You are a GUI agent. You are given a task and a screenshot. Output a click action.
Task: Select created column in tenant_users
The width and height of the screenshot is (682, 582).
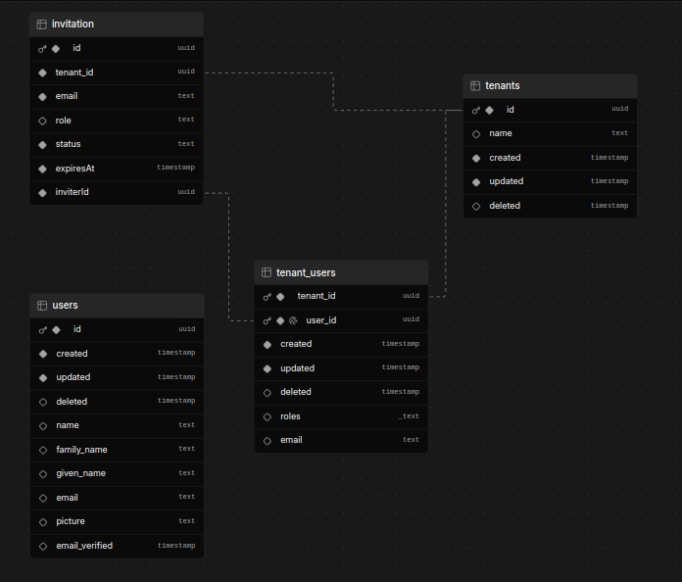pos(341,344)
